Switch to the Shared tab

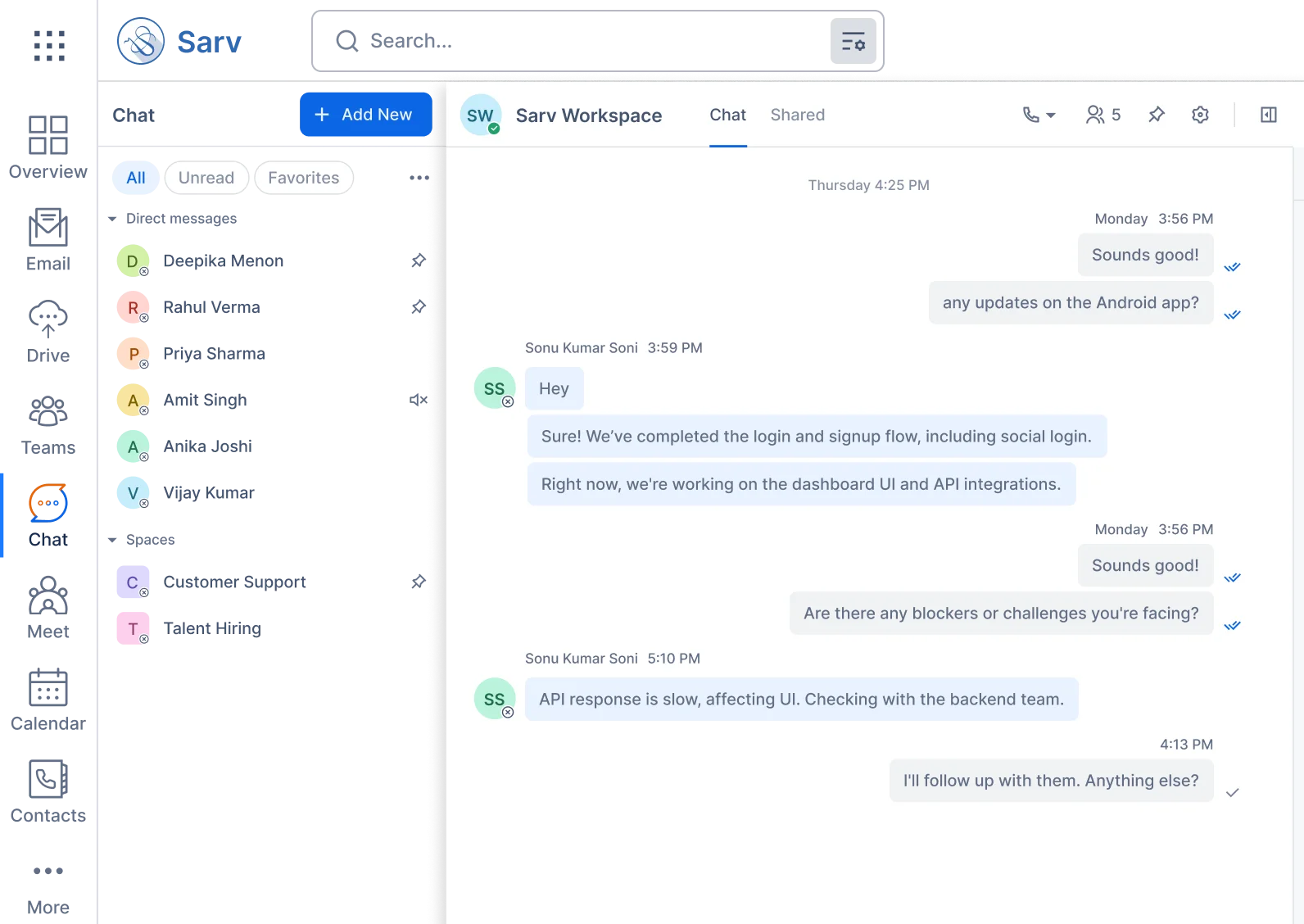click(x=797, y=115)
